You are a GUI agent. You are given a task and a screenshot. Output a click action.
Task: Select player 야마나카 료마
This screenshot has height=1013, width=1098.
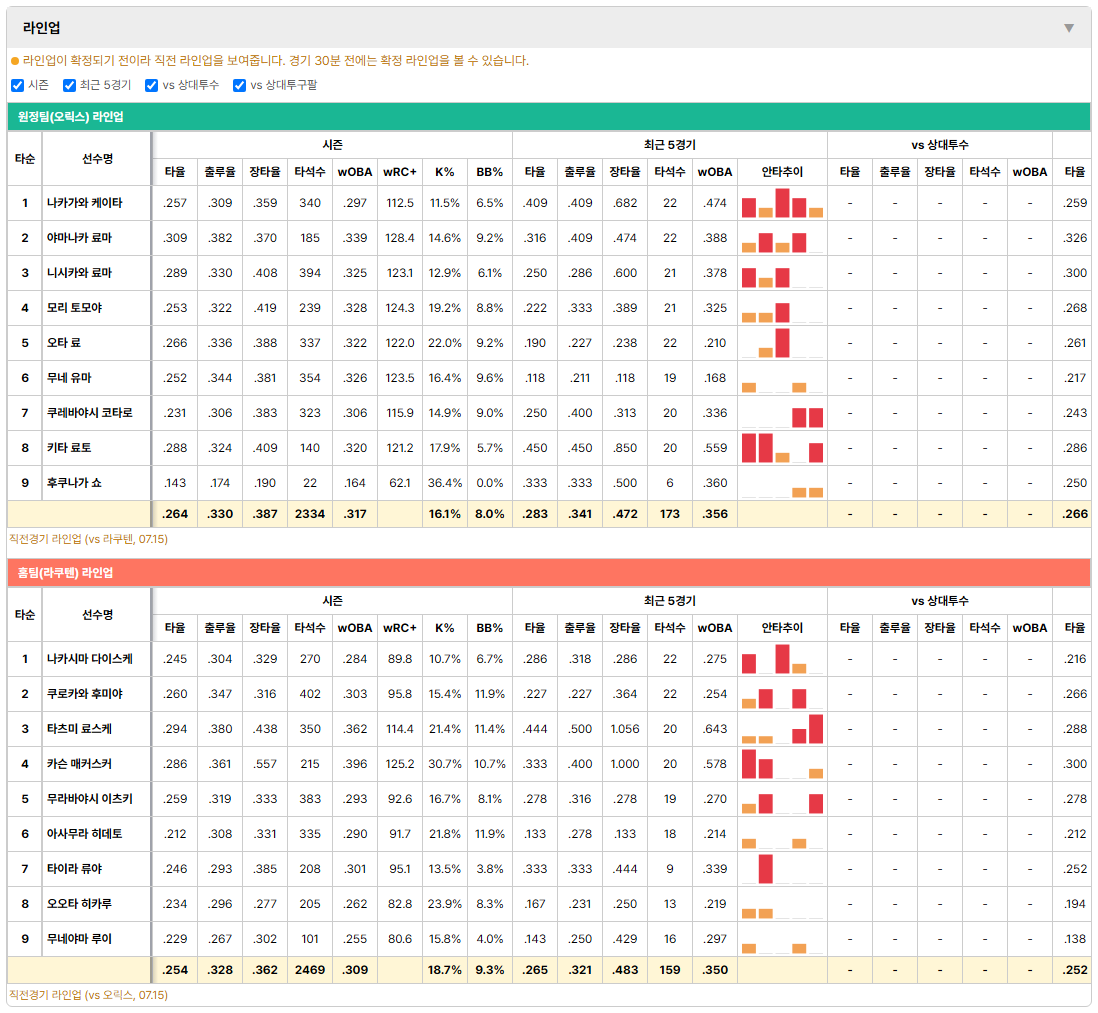tap(79, 238)
